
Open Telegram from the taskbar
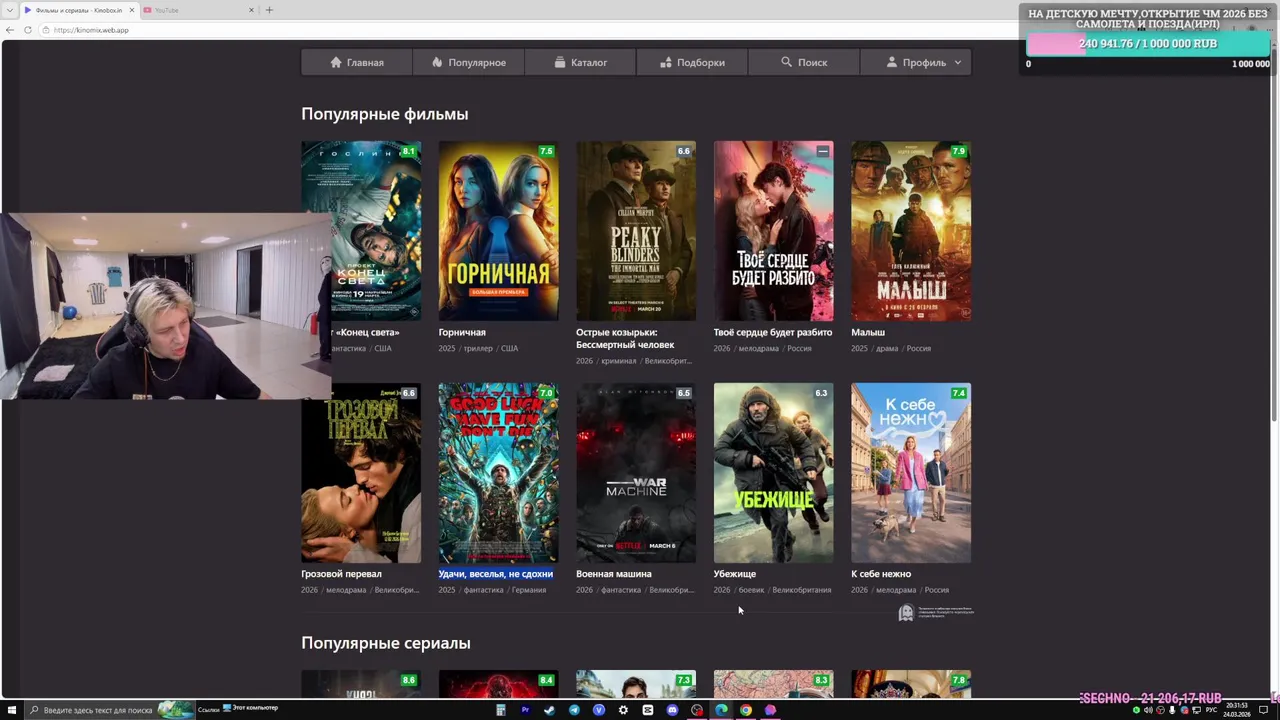coord(574,710)
